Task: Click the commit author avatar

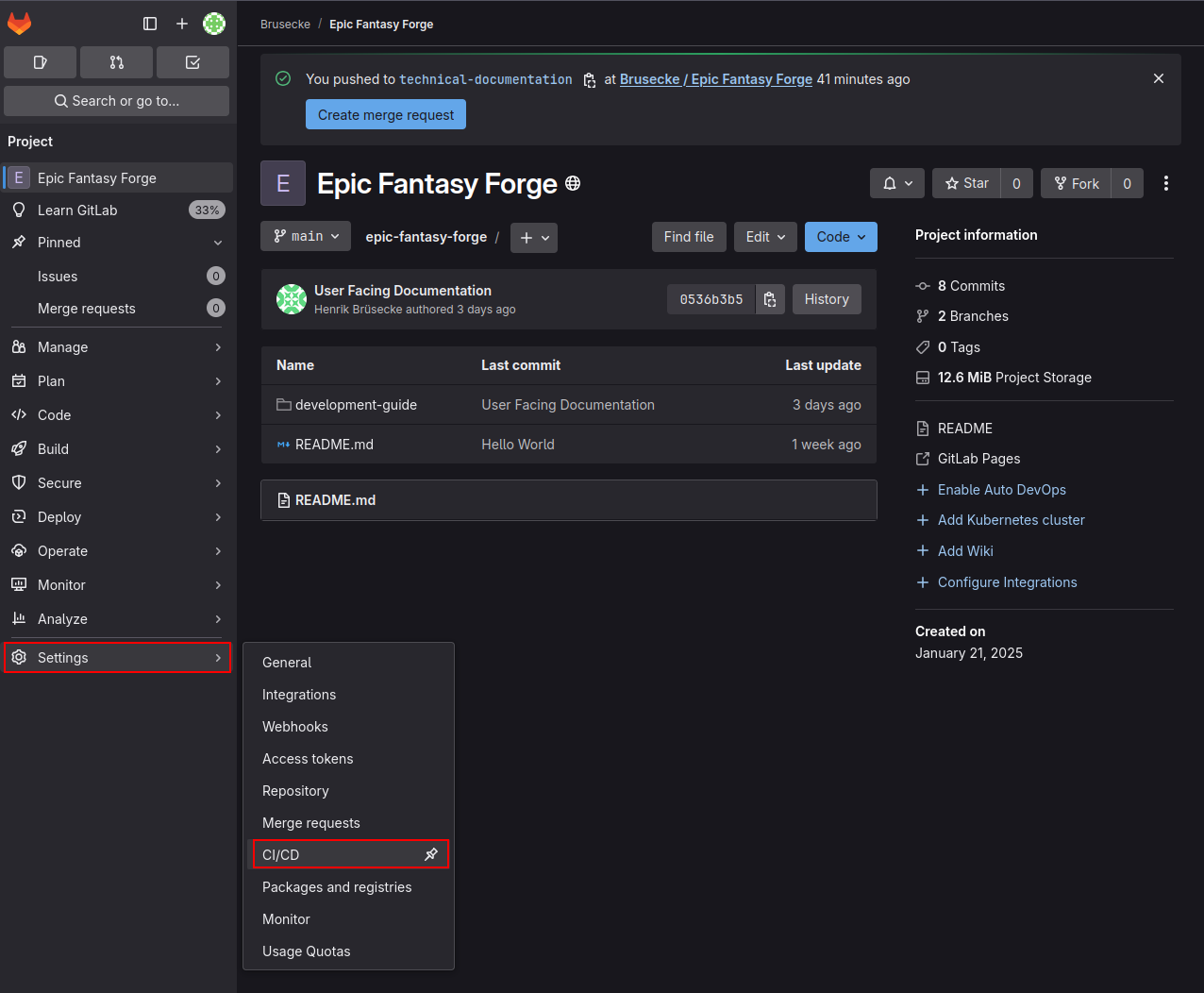Action: [x=292, y=299]
